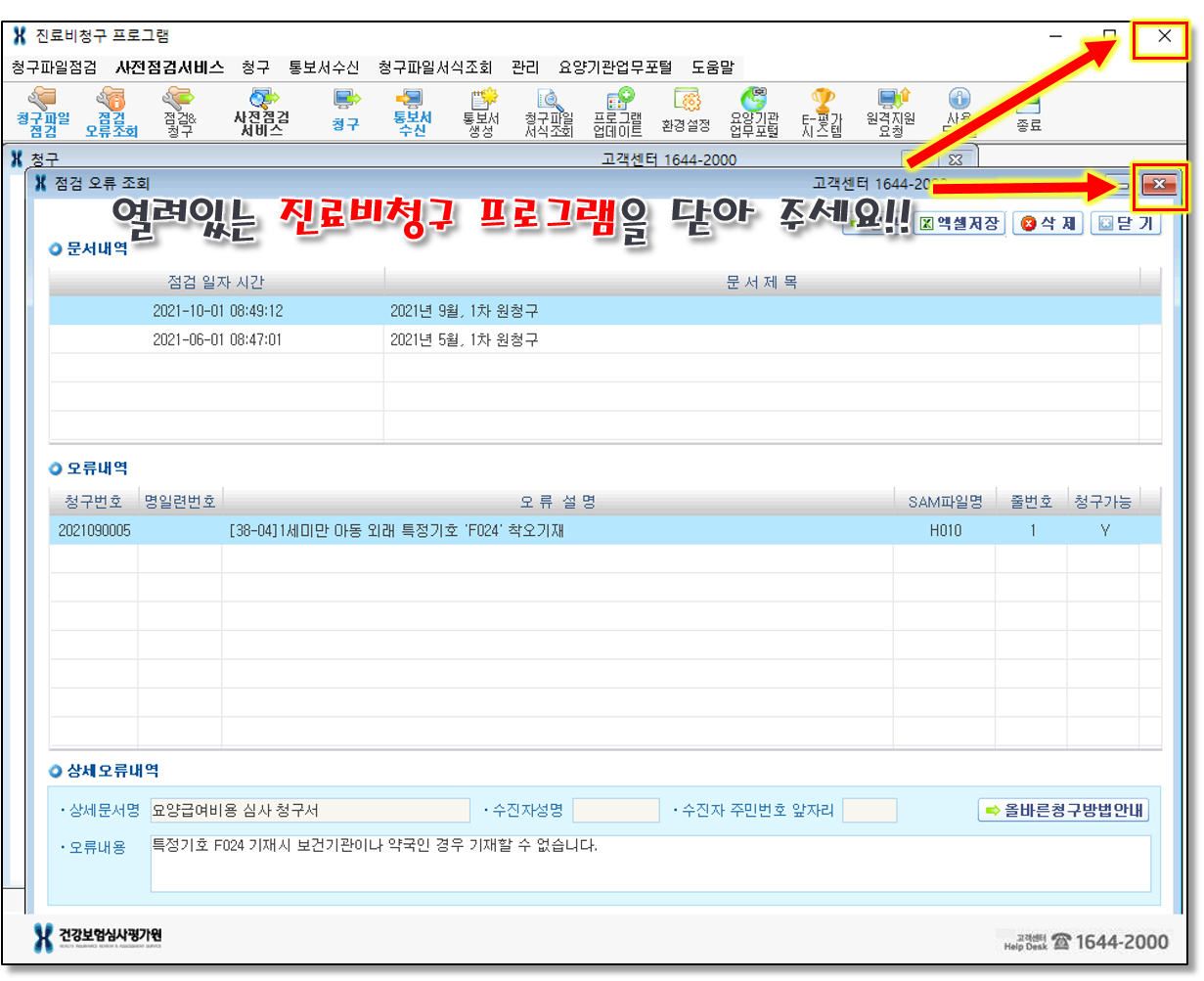
Task: Click the 통보서생성 toolbar icon
Action: coord(481,111)
